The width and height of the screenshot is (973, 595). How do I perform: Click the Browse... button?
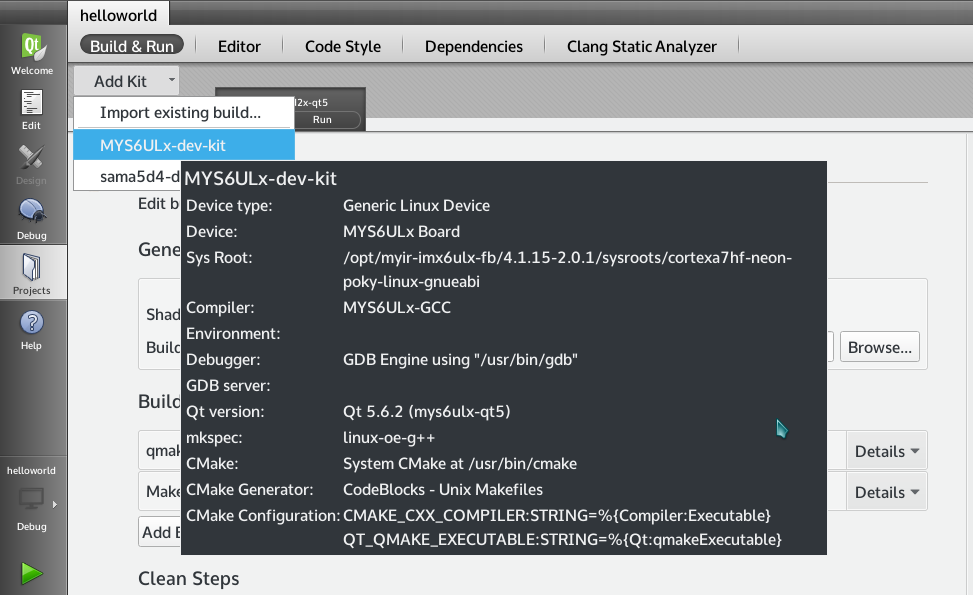click(879, 347)
